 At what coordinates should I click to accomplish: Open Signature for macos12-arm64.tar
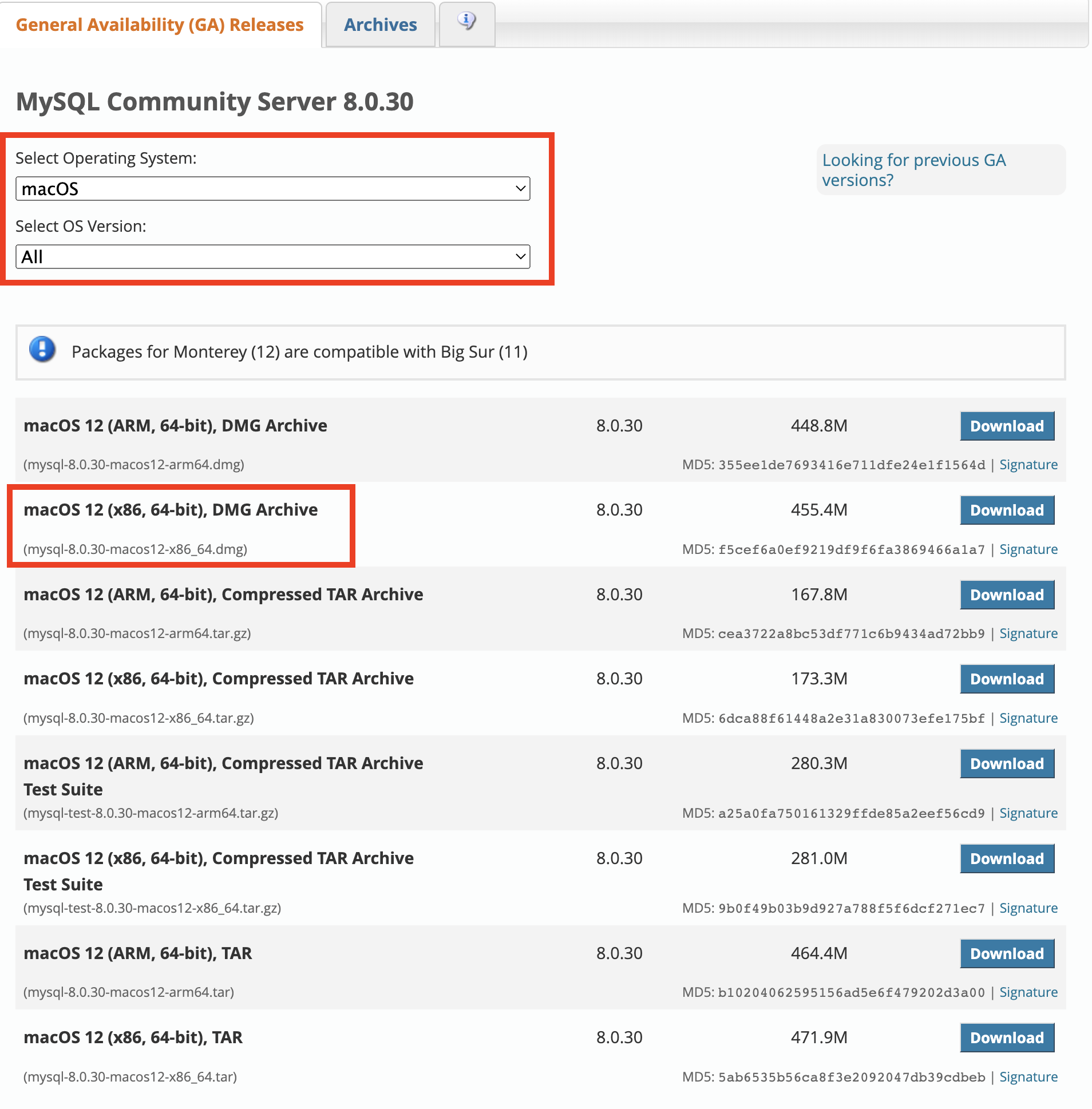(x=1029, y=993)
